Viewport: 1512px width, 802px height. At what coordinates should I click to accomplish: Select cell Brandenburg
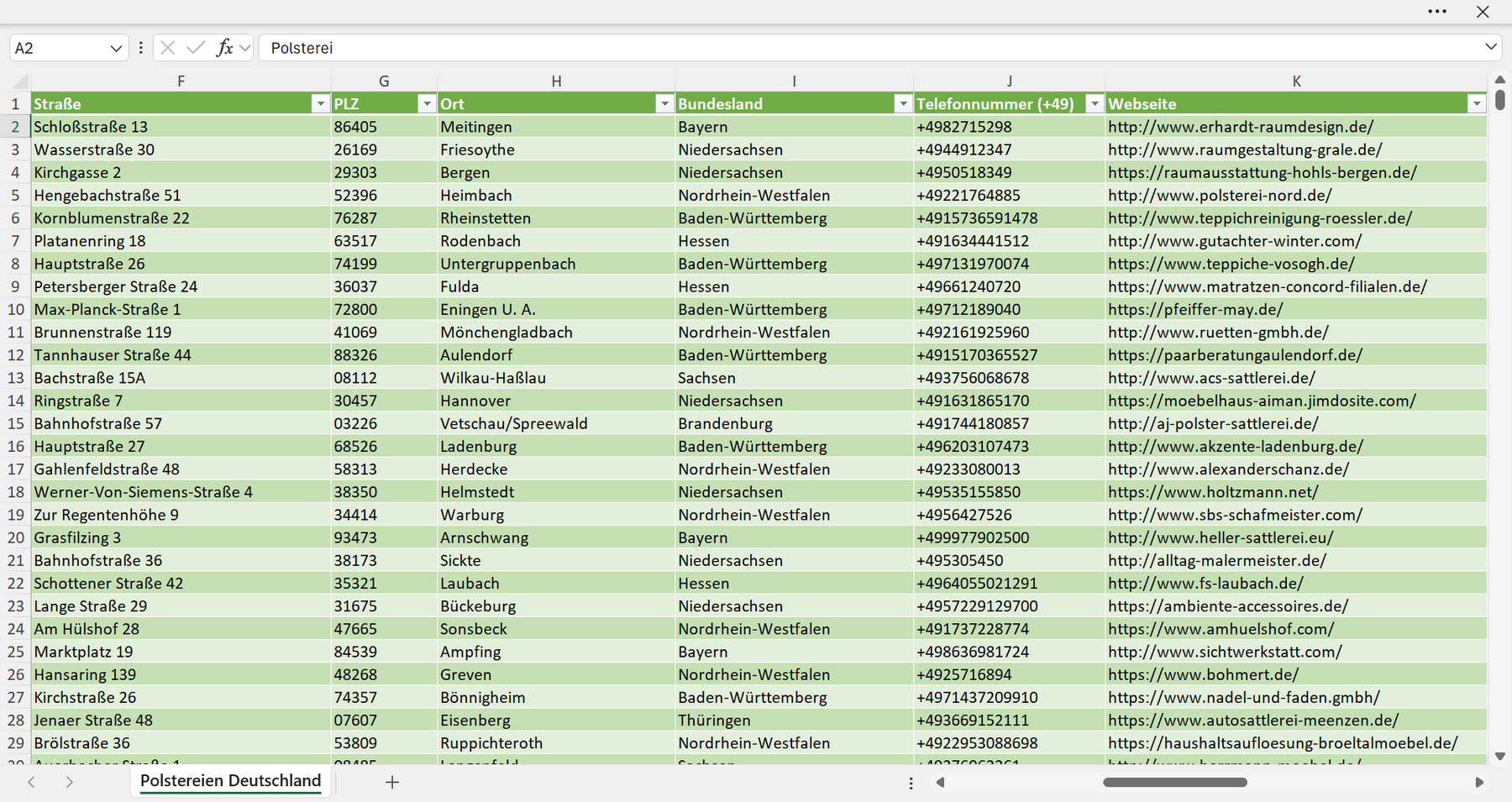[x=794, y=423]
